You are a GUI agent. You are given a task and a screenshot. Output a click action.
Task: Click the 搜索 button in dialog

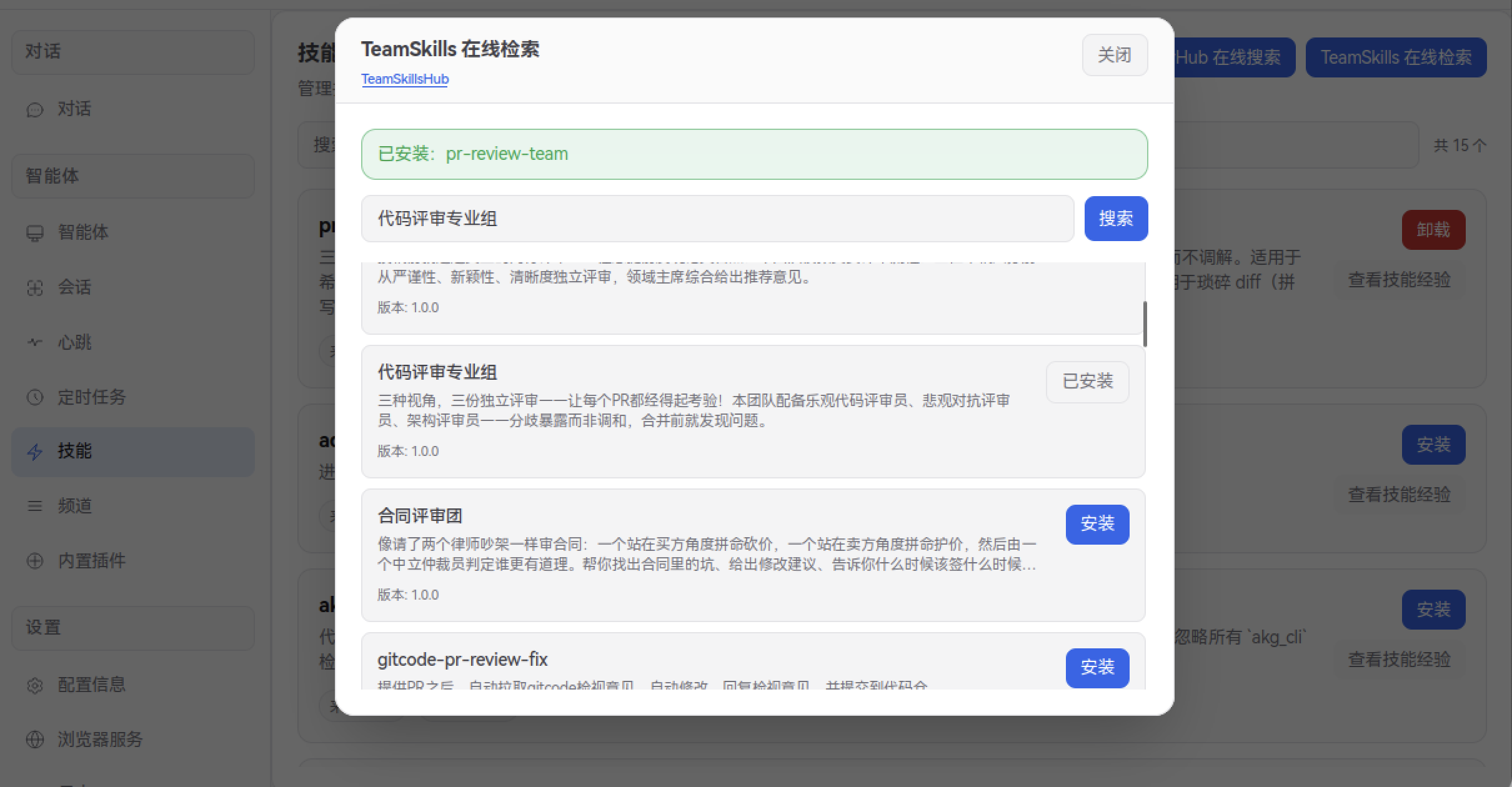pyautogui.click(x=1116, y=219)
